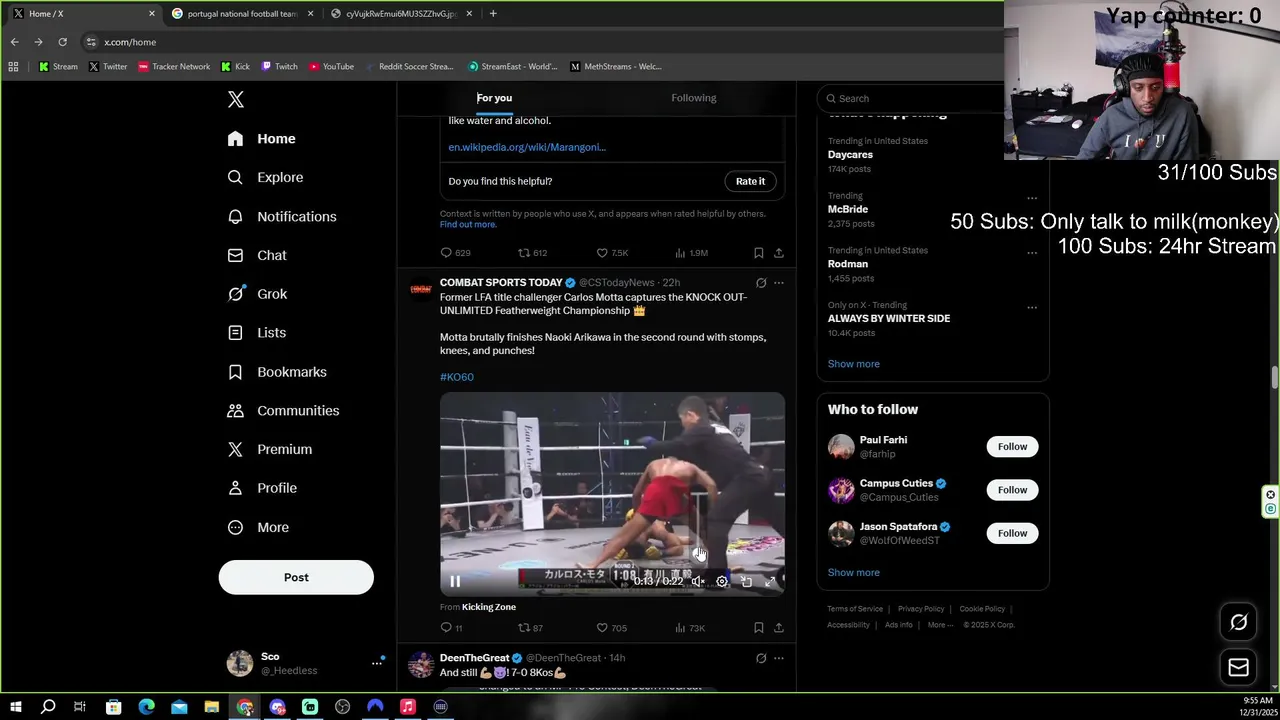
Task: Bookmark the post with 7.5K likes
Action: (x=759, y=253)
